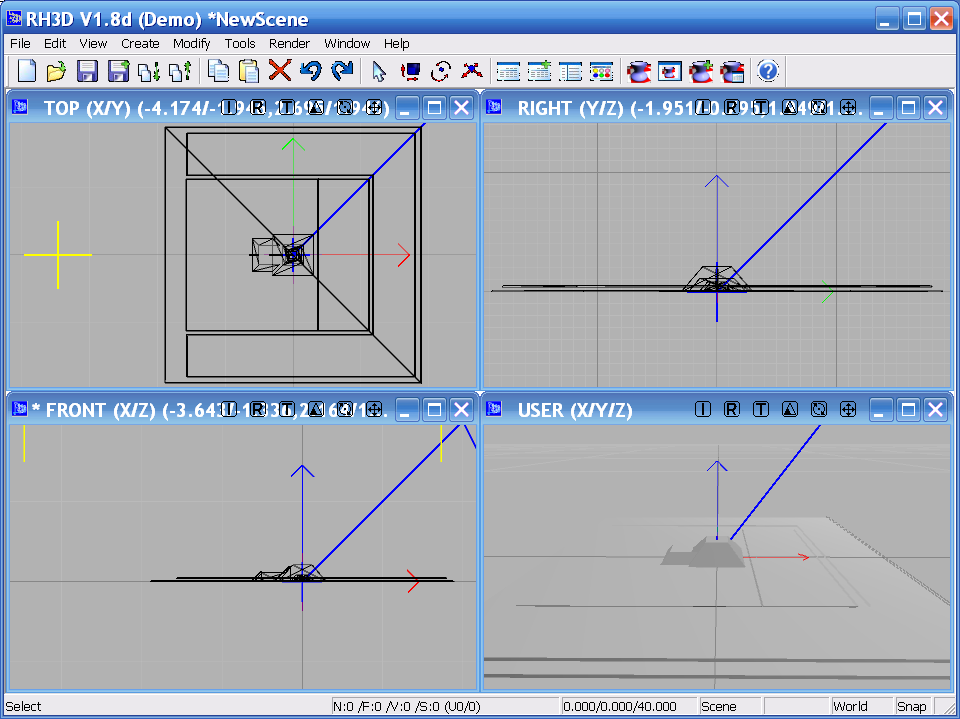Click the I button in USER viewport
960x719 pixels.
tap(703, 409)
